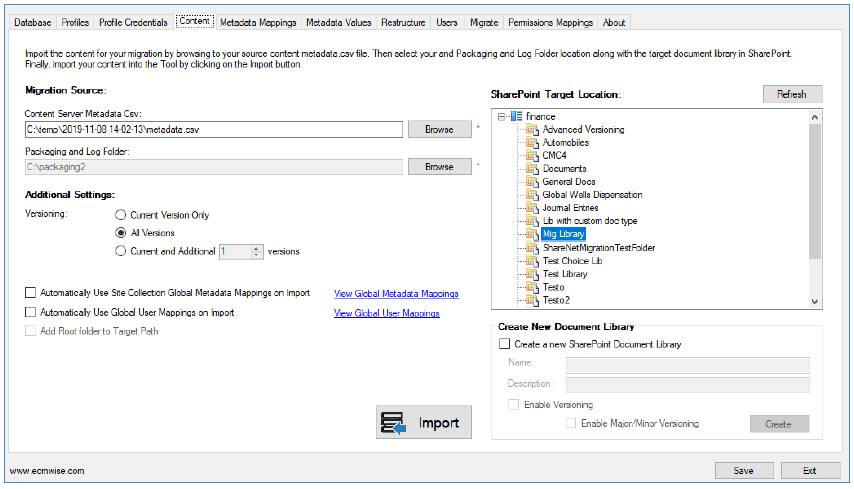The height and width of the screenshot is (489, 854).
Task: Select Current Version Only radio option
Action: pyautogui.click(x=121, y=215)
